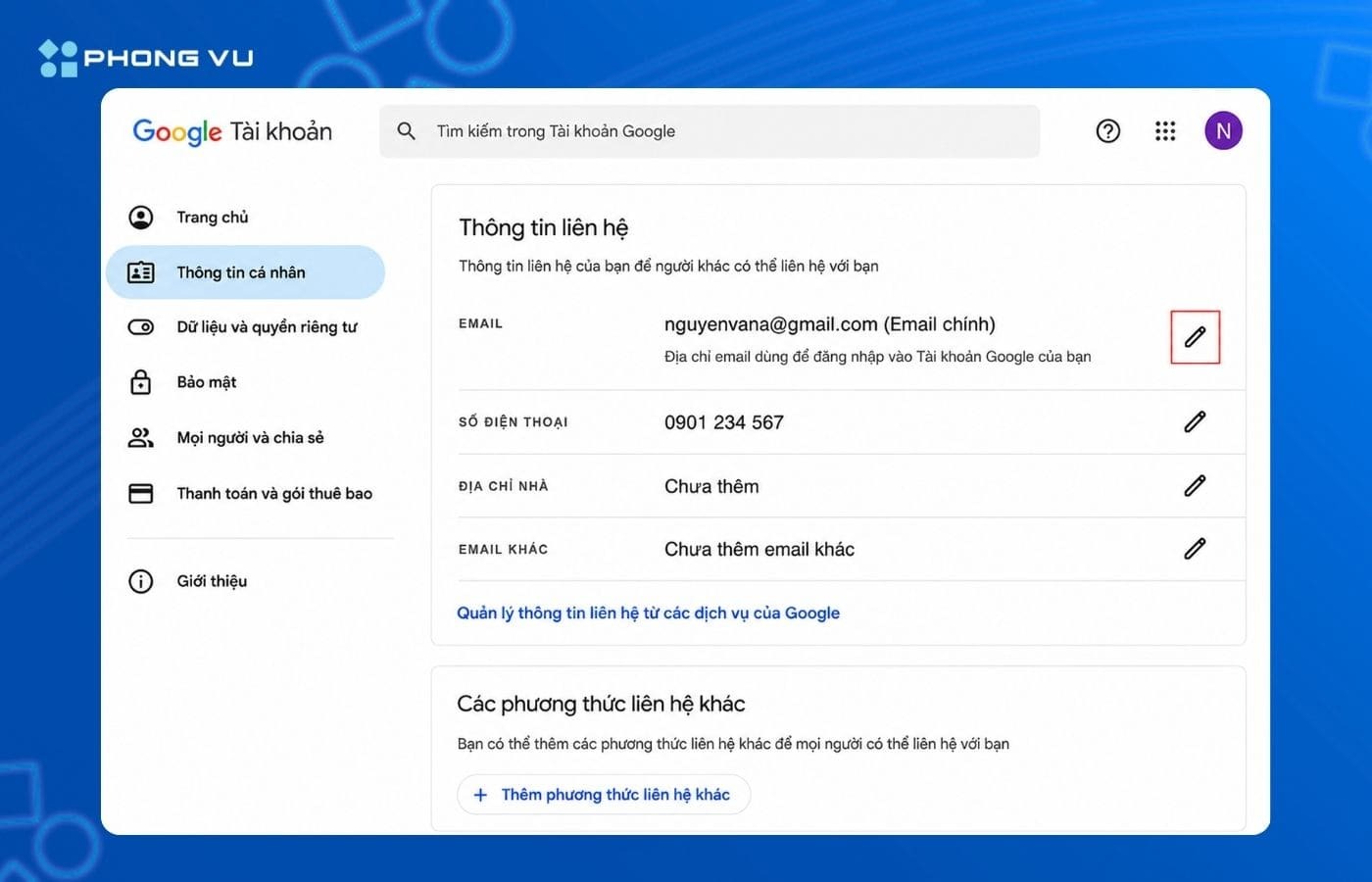The width and height of the screenshot is (1372, 882).
Task: Click the Bảo mật lock icon
Action: coord(141,382)
